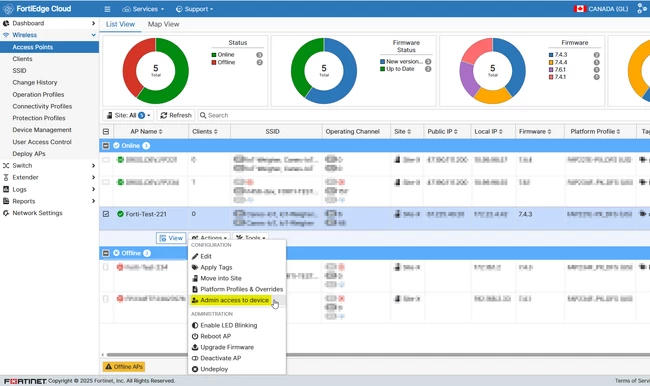
Task: Sort table by Platform Profile column
Action: pyautogui.click(x=595, y=131)
